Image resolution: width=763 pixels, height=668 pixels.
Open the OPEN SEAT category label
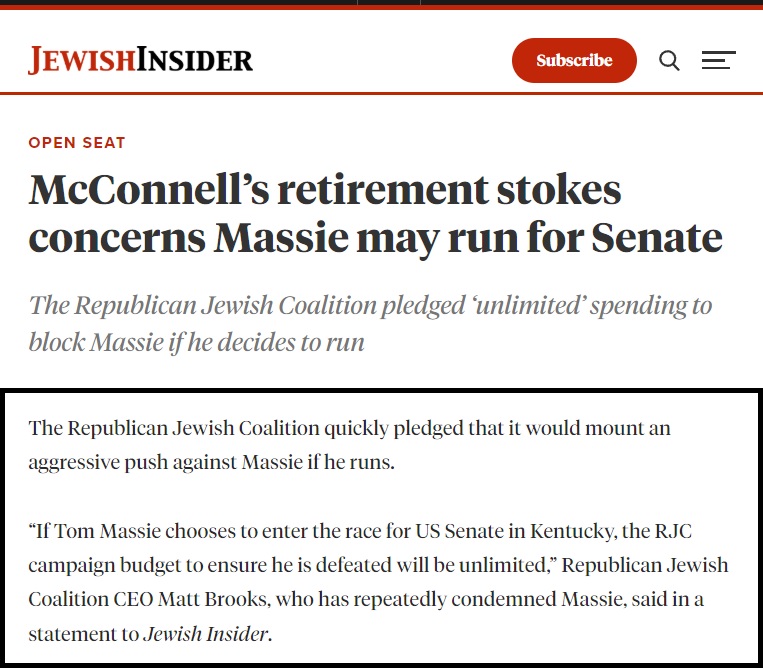77,143
